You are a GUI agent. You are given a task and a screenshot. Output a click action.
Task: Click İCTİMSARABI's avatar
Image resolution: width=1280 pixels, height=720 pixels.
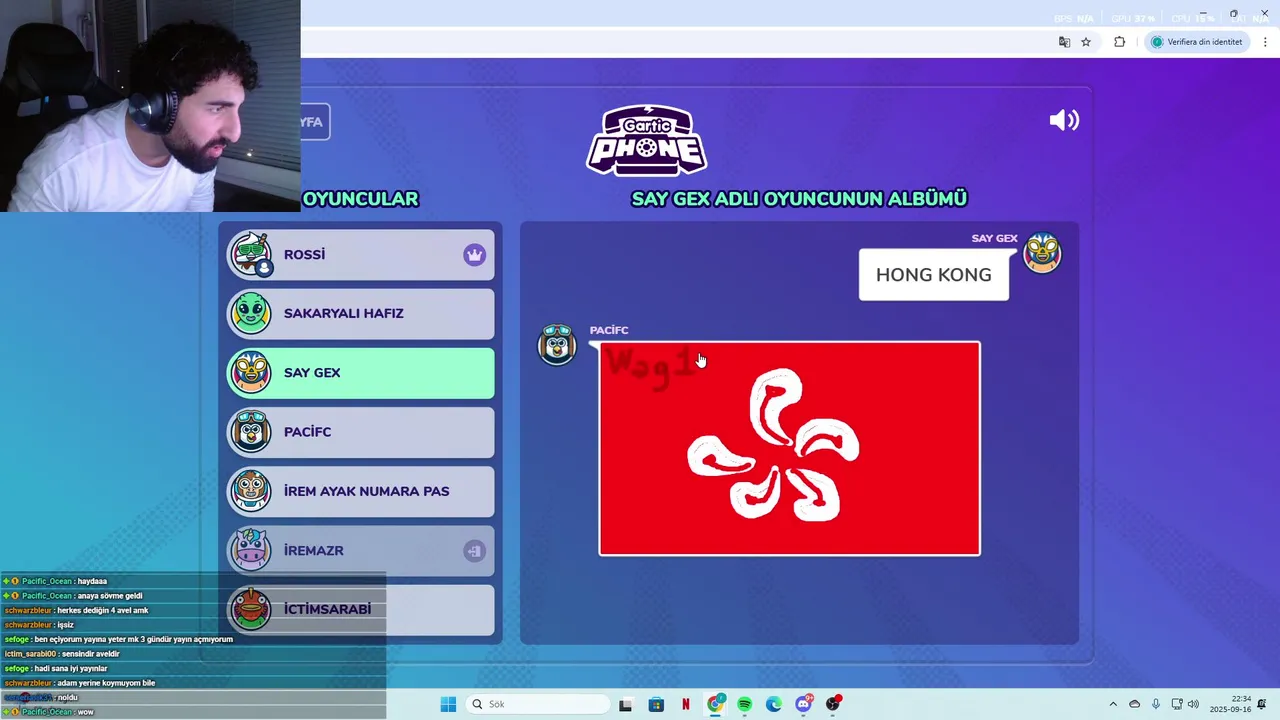point(250,608)
